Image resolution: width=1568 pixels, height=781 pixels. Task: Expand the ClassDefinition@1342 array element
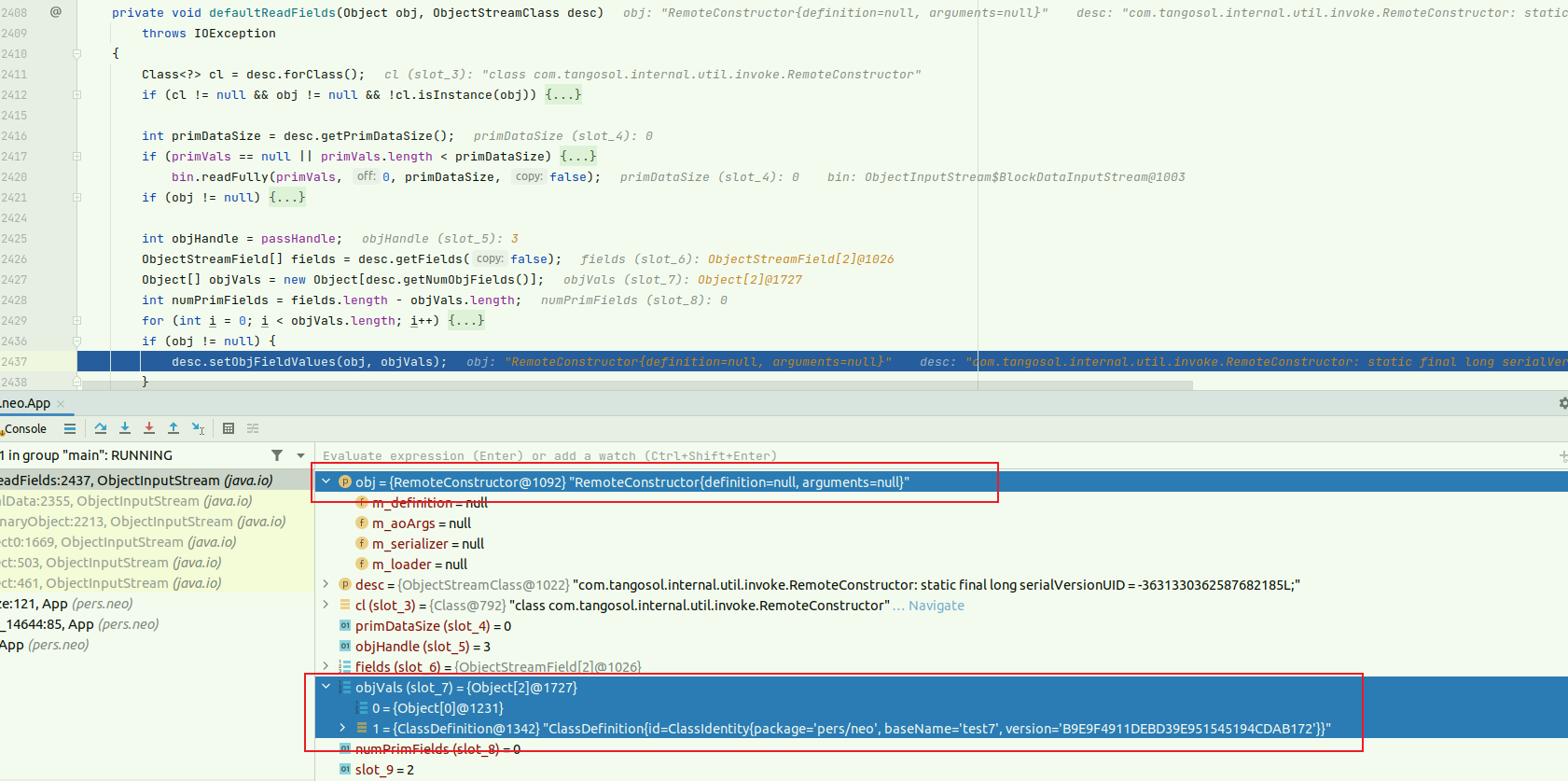coord(342,728)
